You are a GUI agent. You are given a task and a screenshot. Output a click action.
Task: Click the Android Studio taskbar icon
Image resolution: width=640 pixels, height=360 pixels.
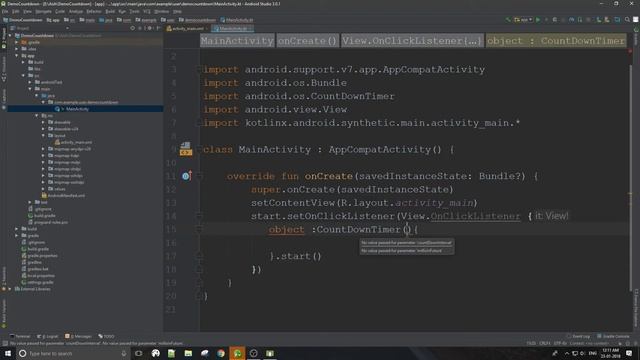237,353
